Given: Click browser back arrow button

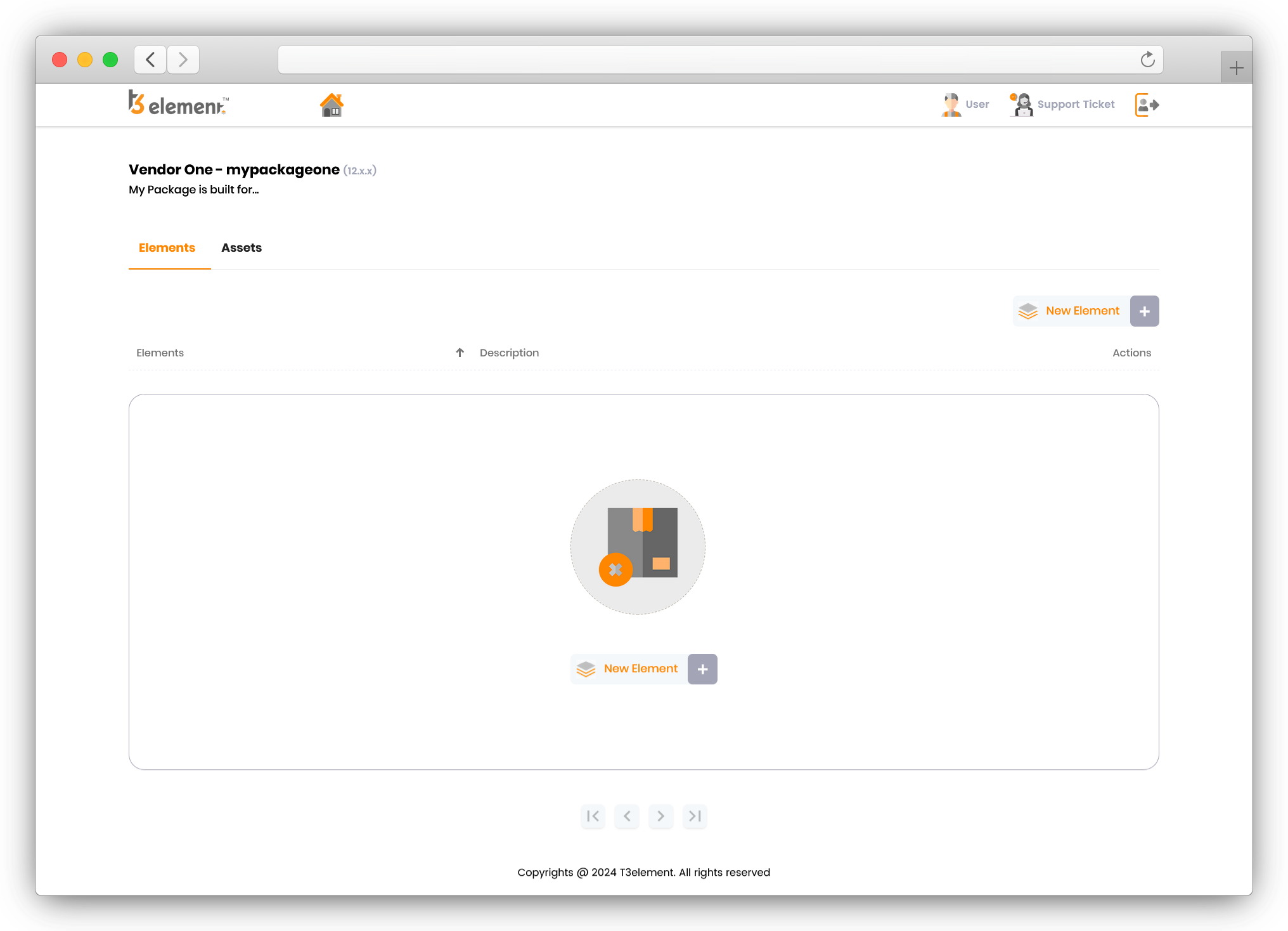Looking at the screenshot, I should pyautogui.click(x=150, y=60).
